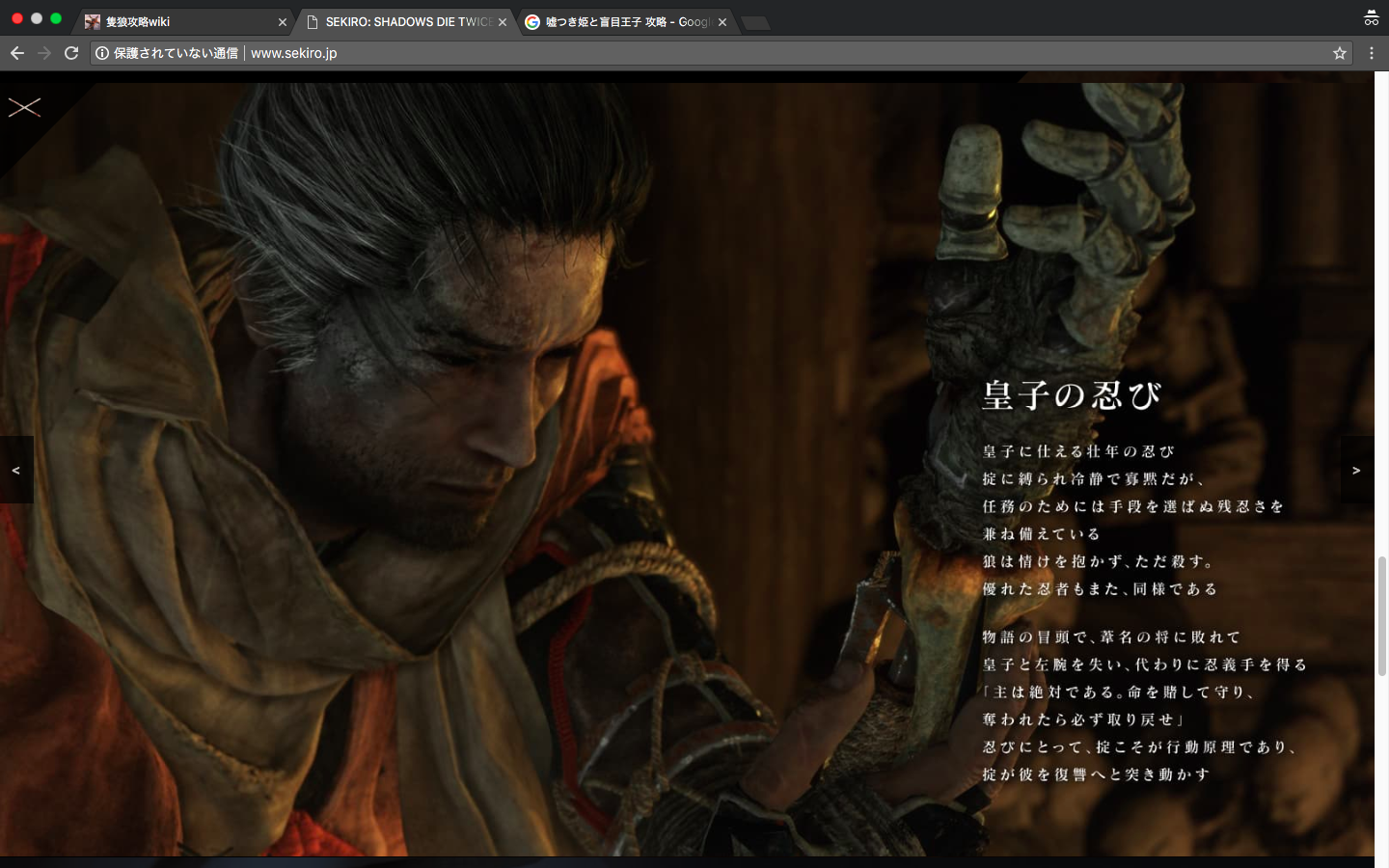Open the Chrome three-dot menu
1389x868 pixels.
coord(1372,53)
